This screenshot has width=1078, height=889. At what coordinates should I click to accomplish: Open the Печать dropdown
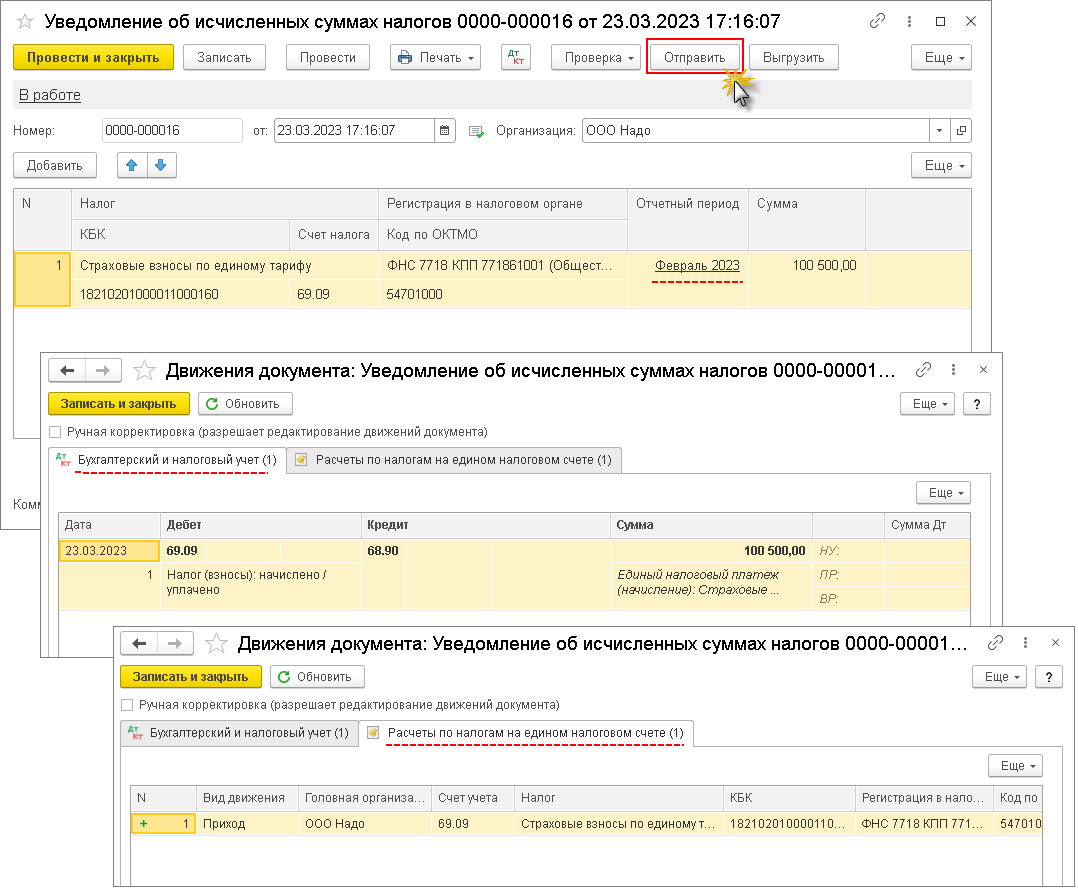pyautogui.click(x=436, y=58)
